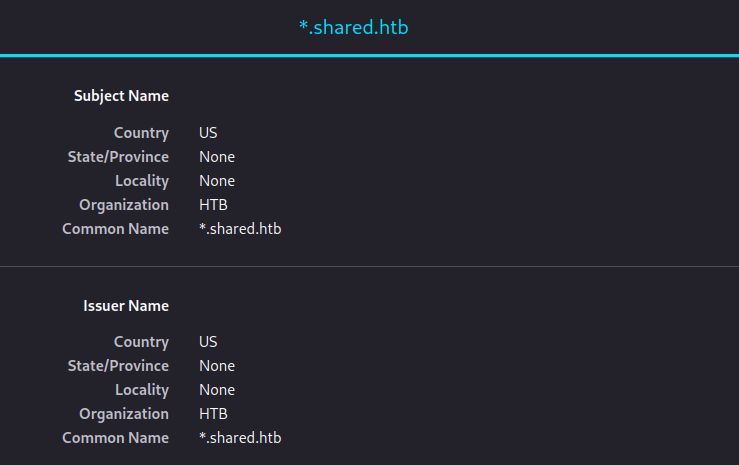Click the Issuer Name State/Province value None
This screenshot has height=465, width=739.
tap(217, 366)
